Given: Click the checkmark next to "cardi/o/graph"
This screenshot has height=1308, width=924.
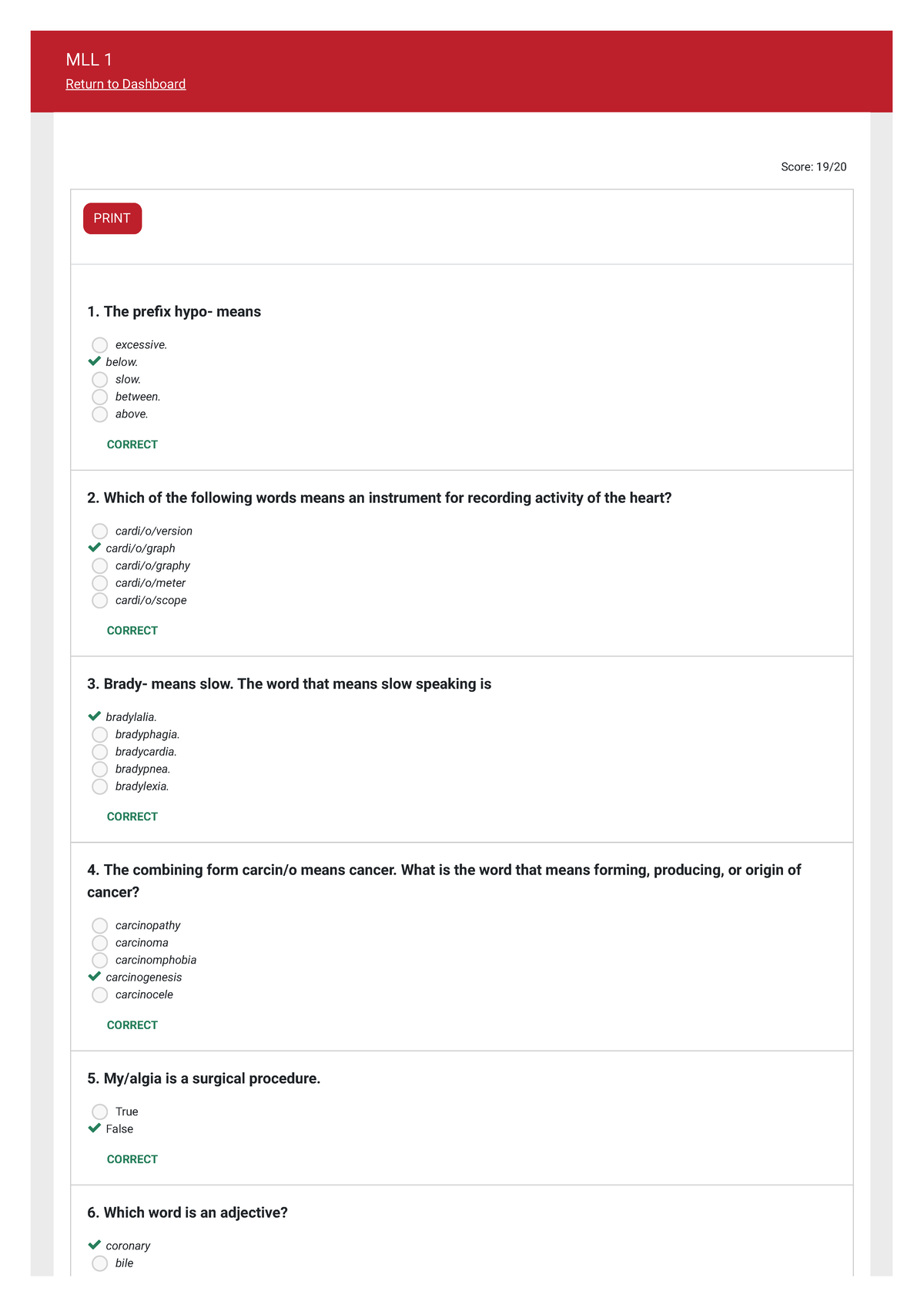Looking at the screenshot, I should tap(95, 547).
